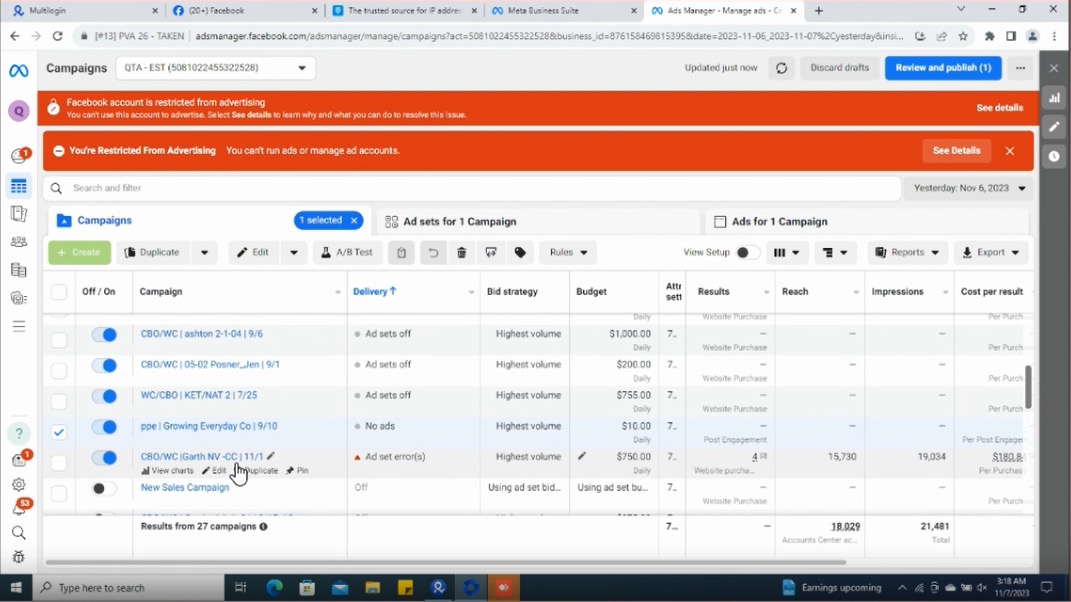Image resolution: width=1071 pixels, height=602 pixels.
Task: Click the Discard drafts button
Action: click(839, 68)
